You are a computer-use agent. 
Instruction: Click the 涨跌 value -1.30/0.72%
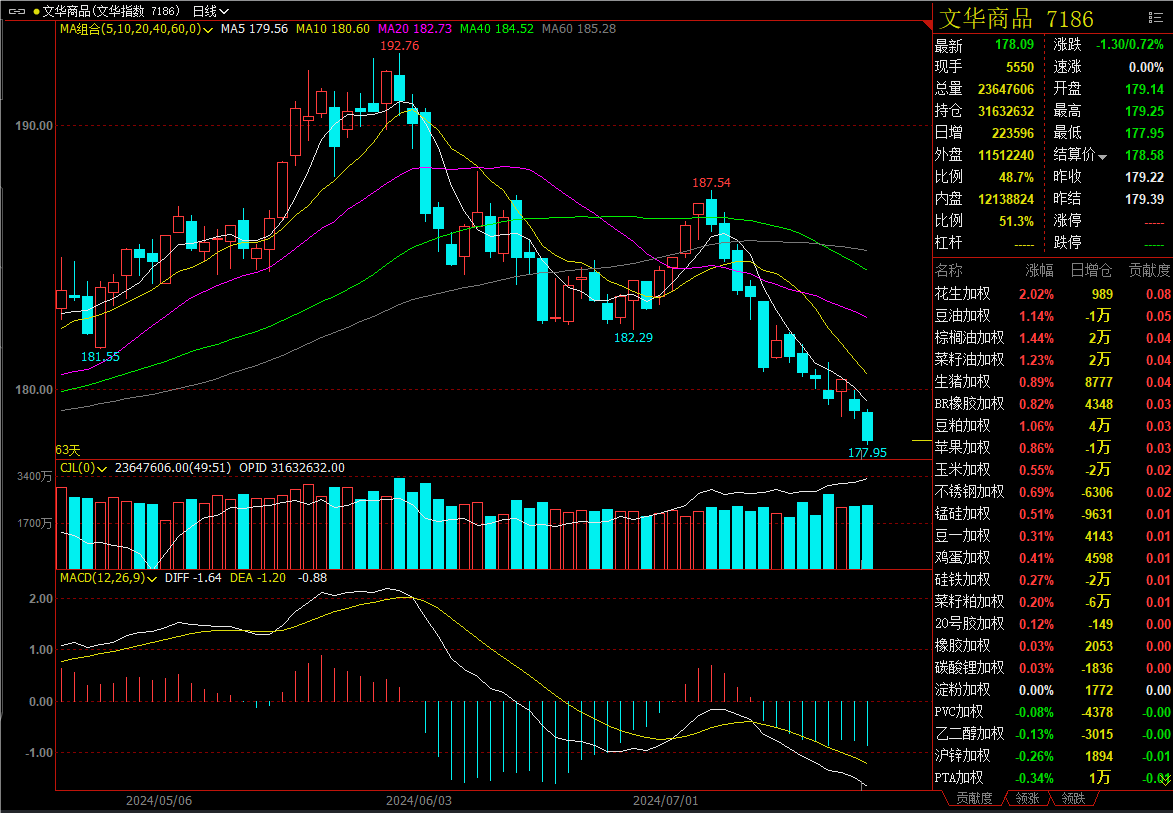[1130, 45]
